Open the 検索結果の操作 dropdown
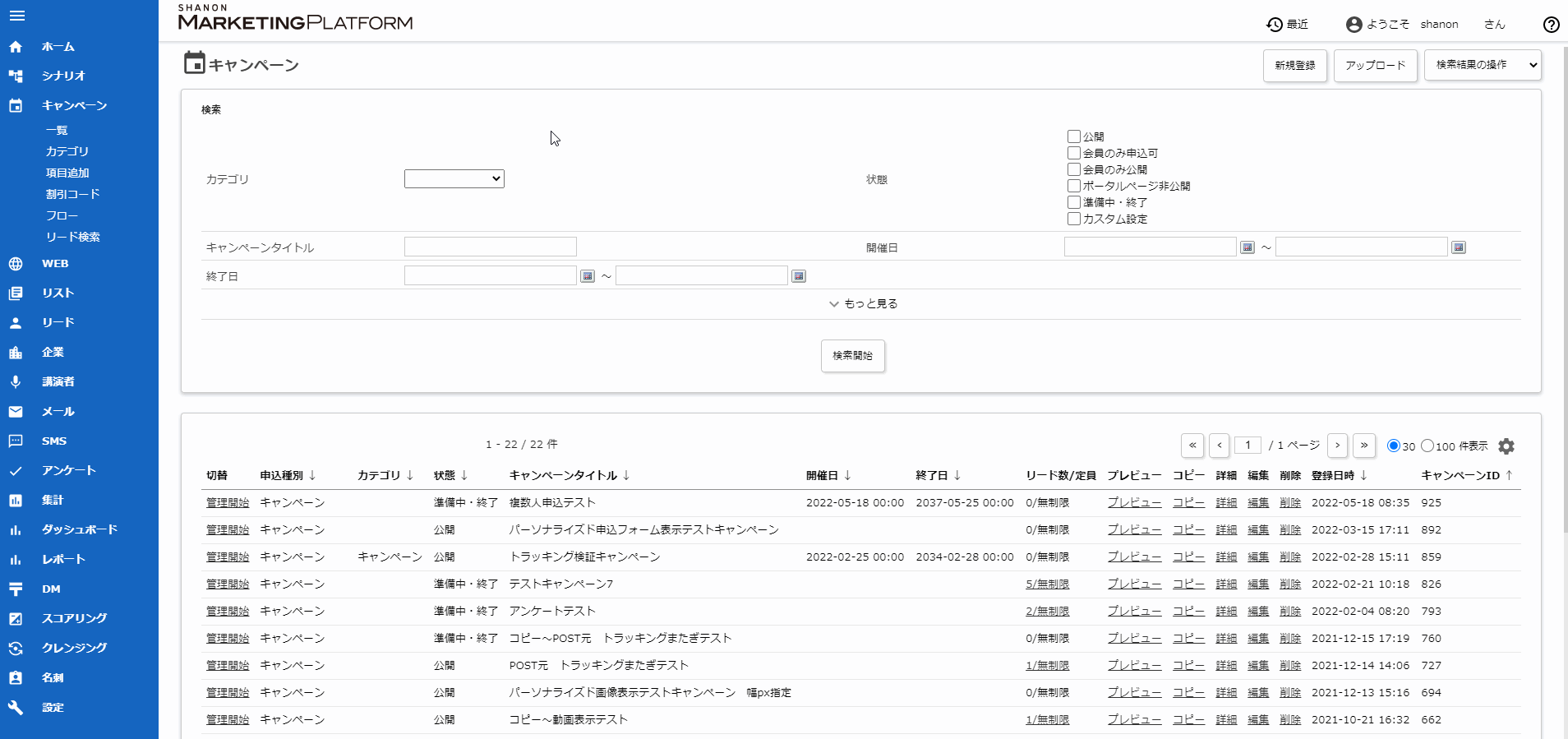This screenshot has height=739, width=1568. click(x=1483, y=65)
